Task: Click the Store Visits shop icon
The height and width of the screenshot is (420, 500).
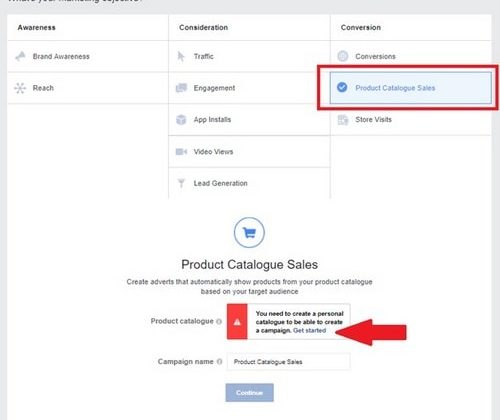Action: click(x=343, y=120)
